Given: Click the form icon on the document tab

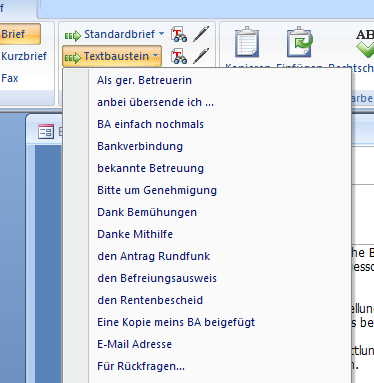Looking at the screenshot, I should point(46,131).
